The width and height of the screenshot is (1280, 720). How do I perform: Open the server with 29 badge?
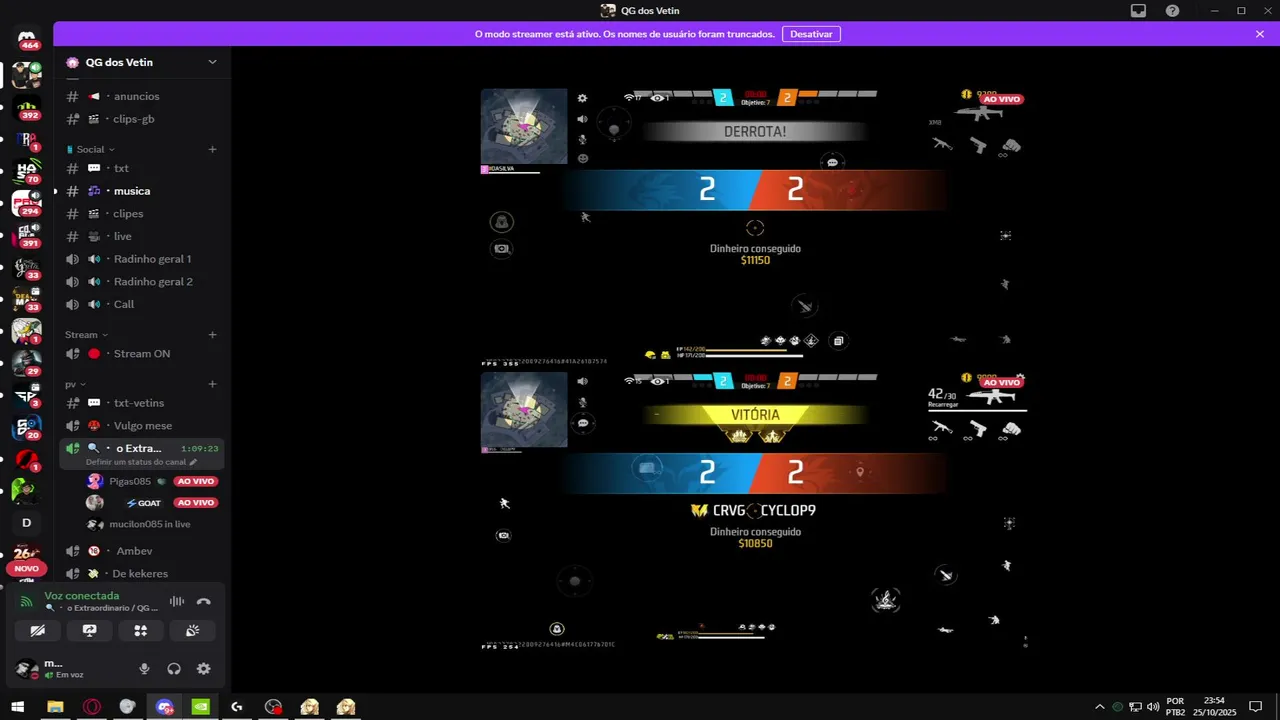[27, 365]
